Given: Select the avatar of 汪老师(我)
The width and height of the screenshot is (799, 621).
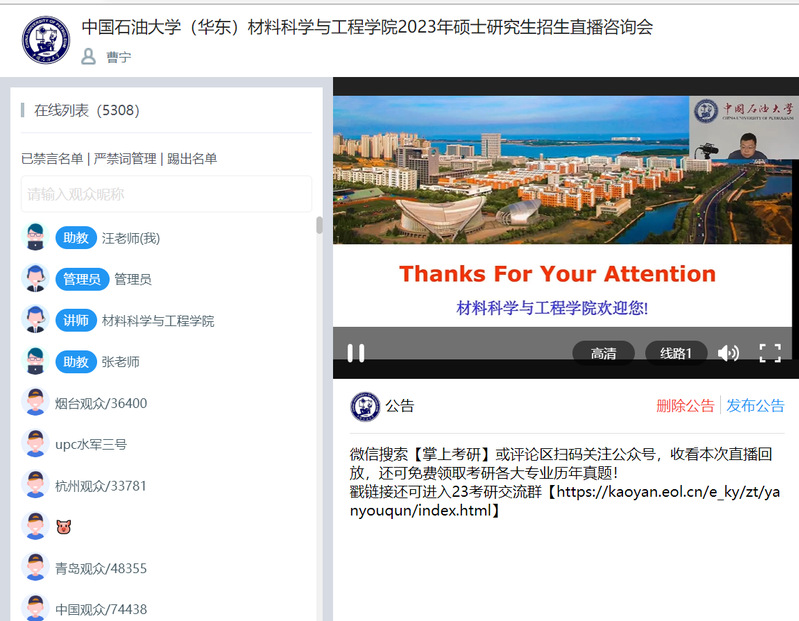Looking at the screenshot, I should point(35,238).
